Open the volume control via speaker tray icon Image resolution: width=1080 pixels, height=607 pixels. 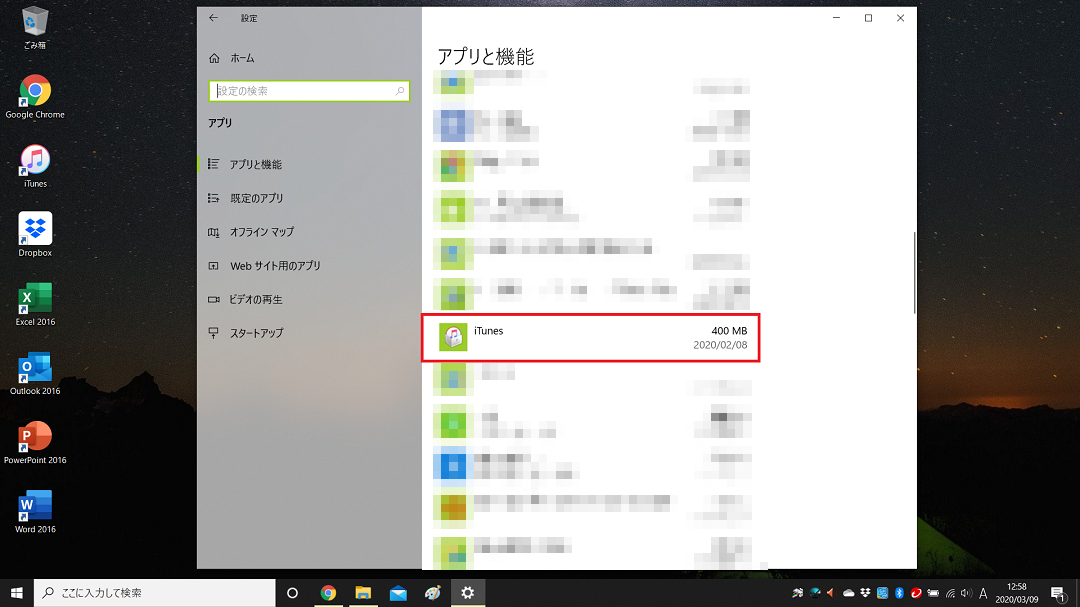pos(964,593)
